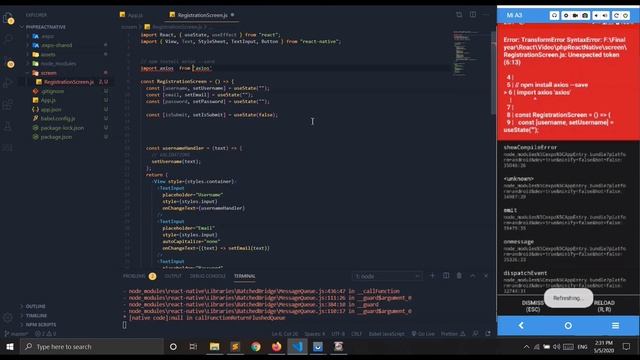Tap the Android home circle on the phone

pos(568,325)
